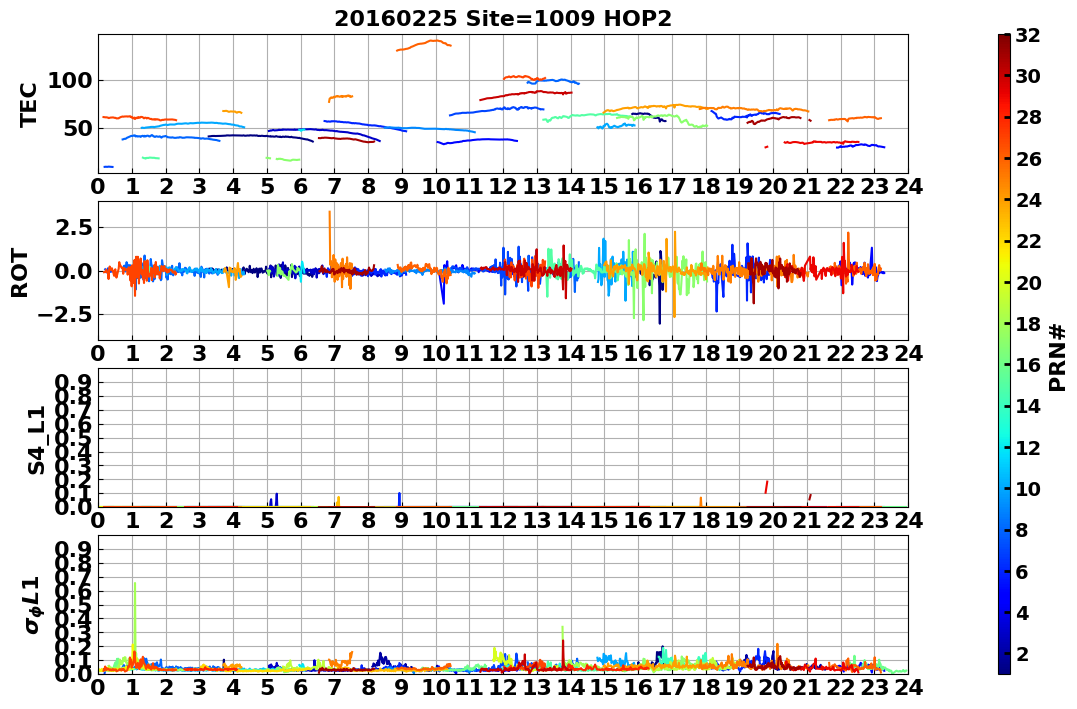Click the 8 label on the PRN colorbar
This screenshot has width=1077, height=709.
1021,530
